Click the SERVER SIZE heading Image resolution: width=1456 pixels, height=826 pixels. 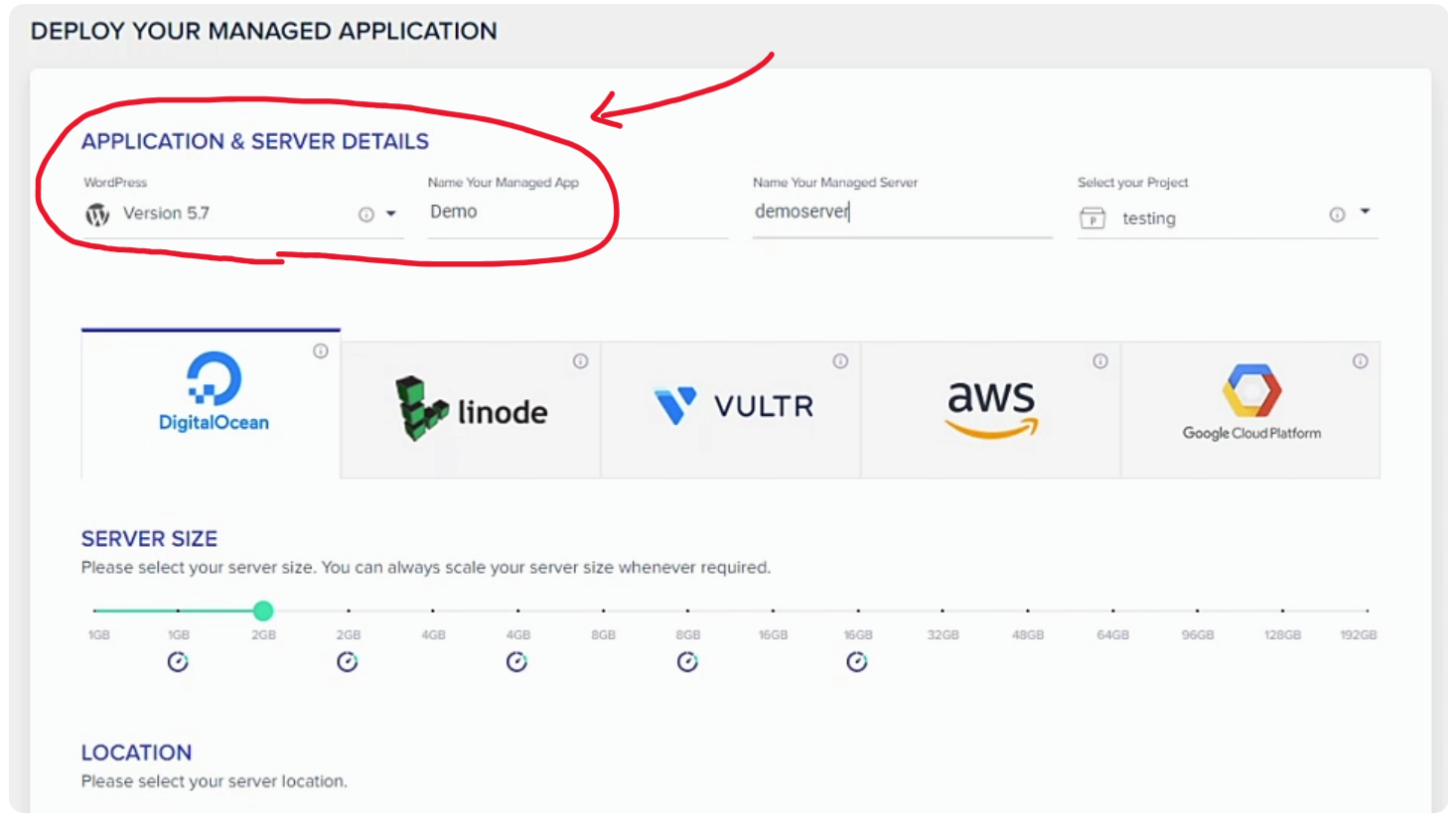point(149,539)
